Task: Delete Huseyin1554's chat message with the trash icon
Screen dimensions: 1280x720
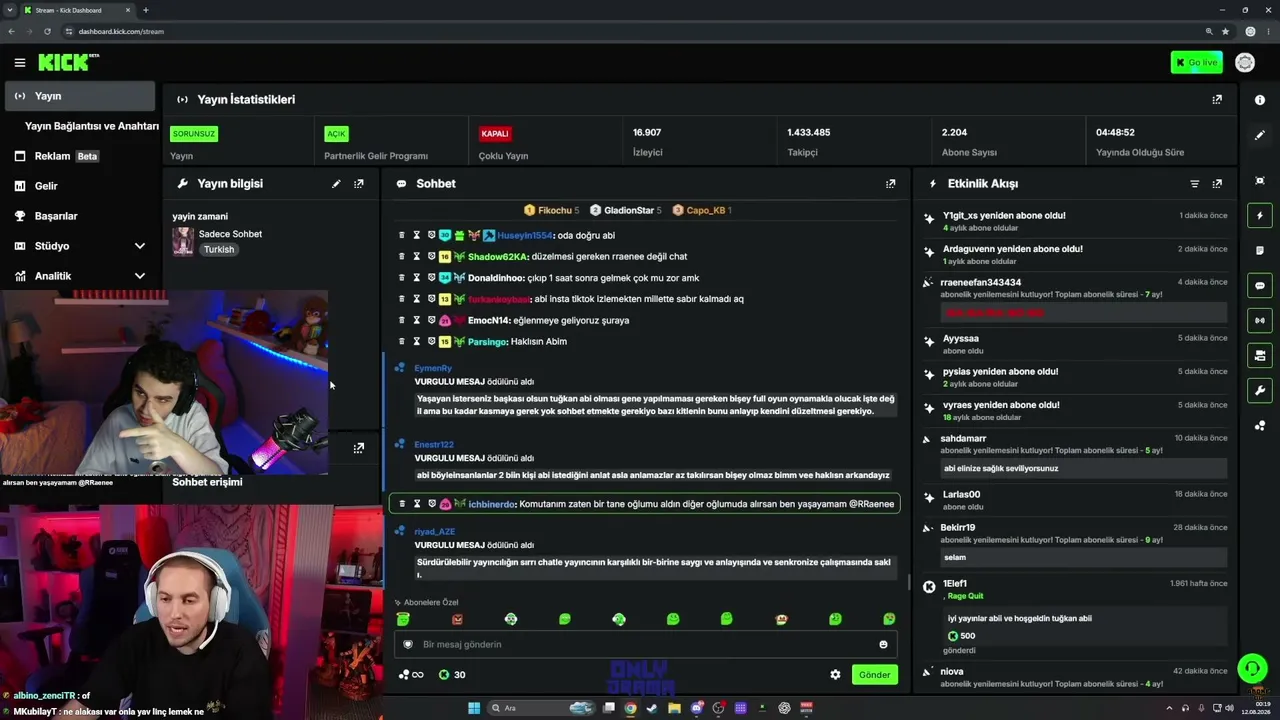Action: [x=402, y=236]
